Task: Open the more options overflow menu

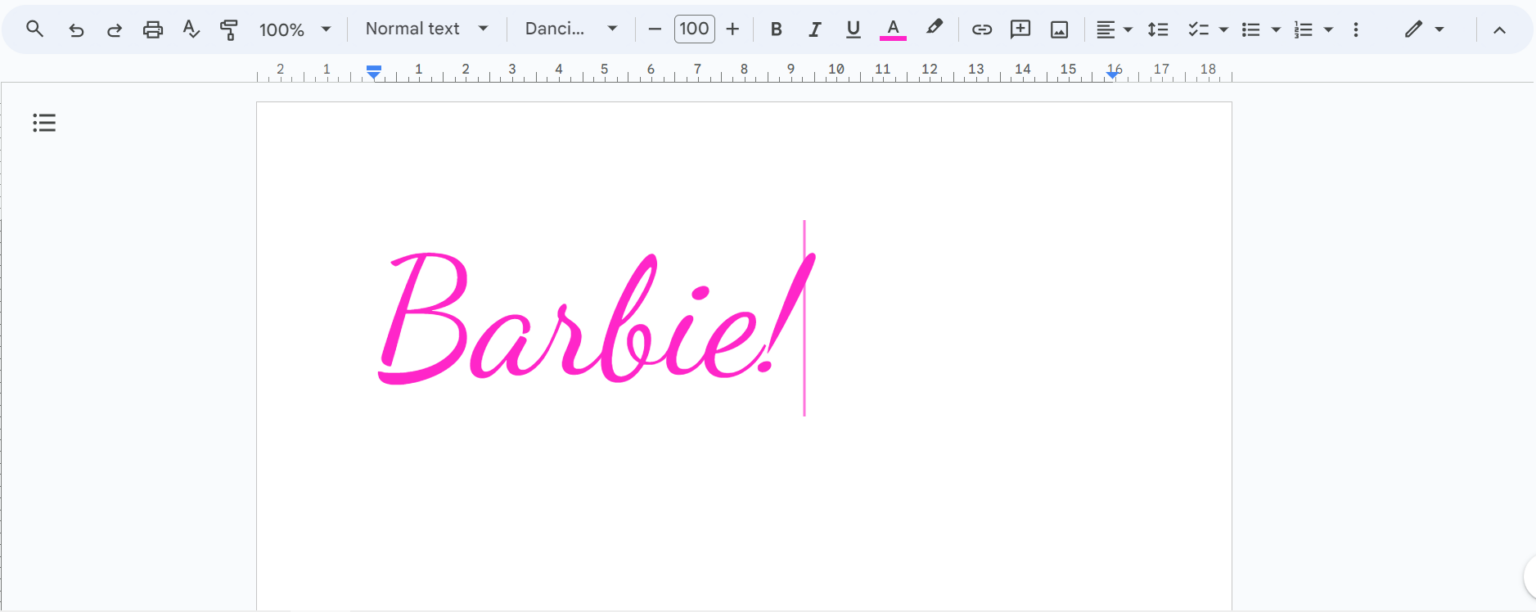Action: point(1356,29)
